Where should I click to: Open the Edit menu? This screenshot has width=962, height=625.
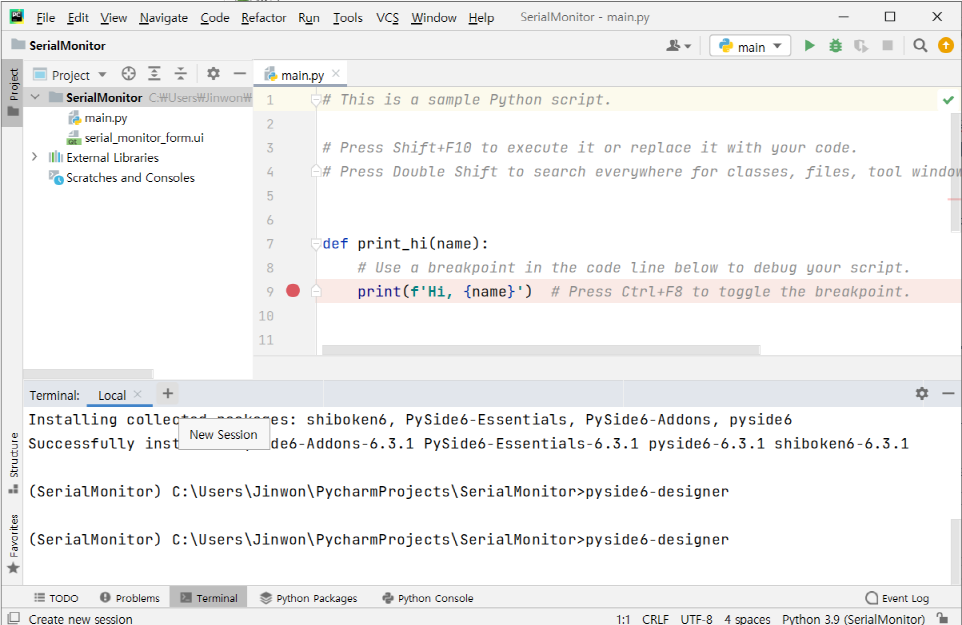point(78,18)
